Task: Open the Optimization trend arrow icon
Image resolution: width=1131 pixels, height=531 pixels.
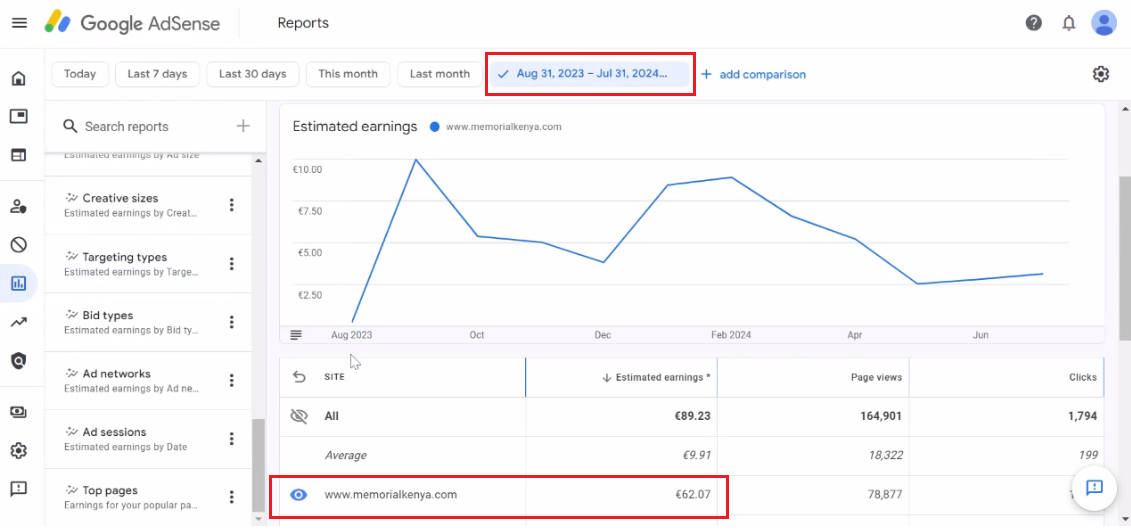Action: [x=19, y=322]
